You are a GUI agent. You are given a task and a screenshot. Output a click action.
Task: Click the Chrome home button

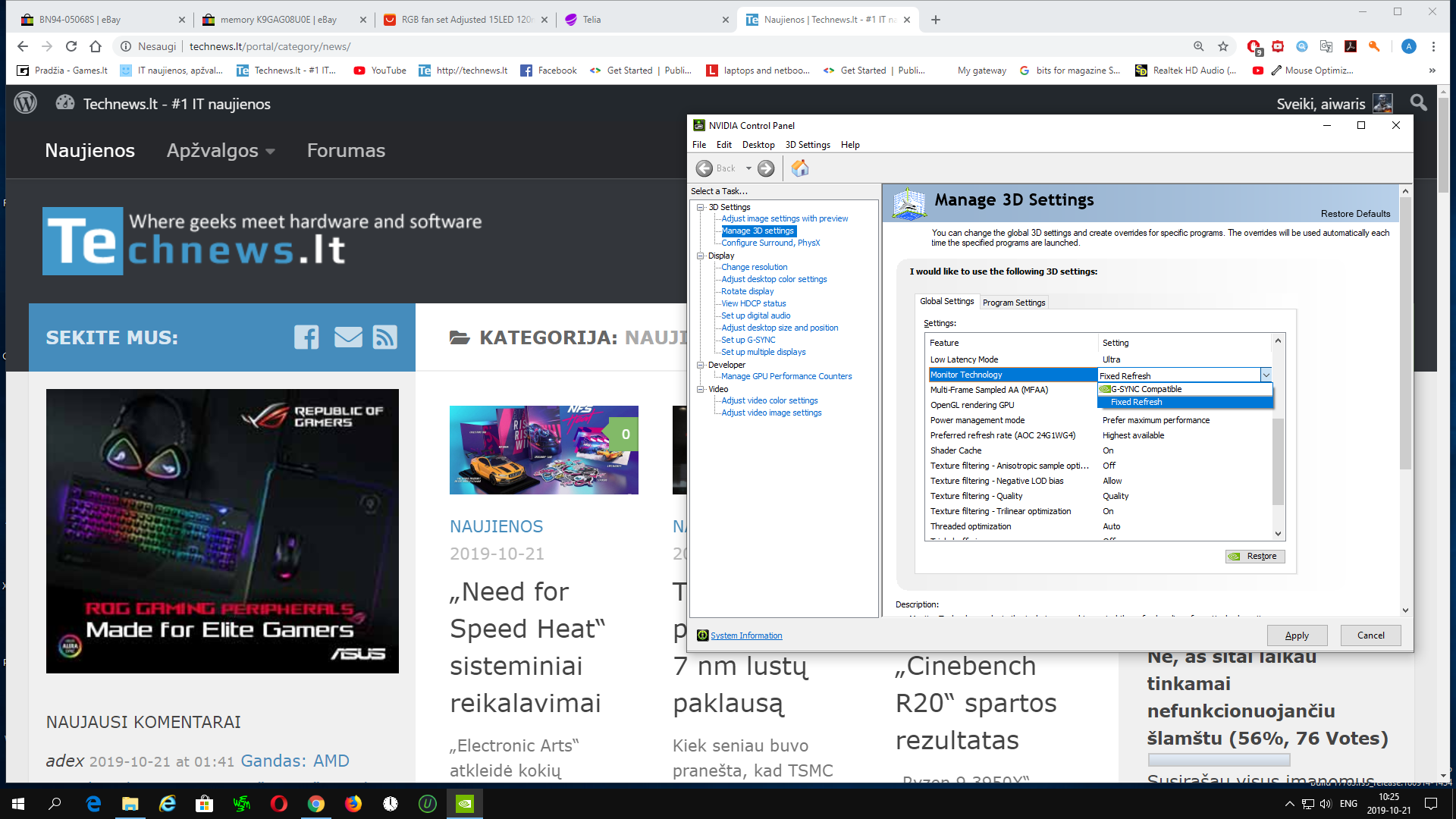[x=96, y=46]
